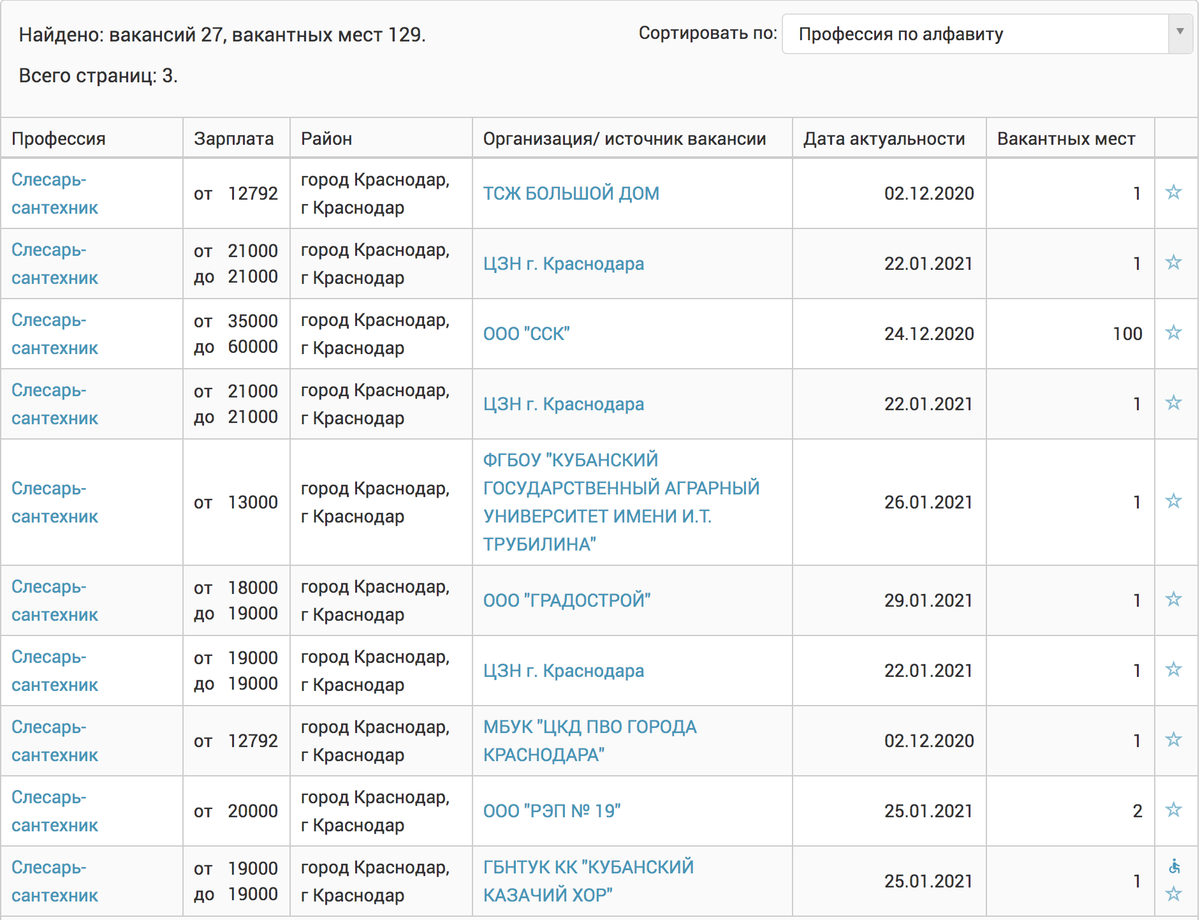Favorite the ООО "ССК" vacancy star
Image resolution: width=1200 pixels, height=920 pixels.
click(x=1174, y=332)
